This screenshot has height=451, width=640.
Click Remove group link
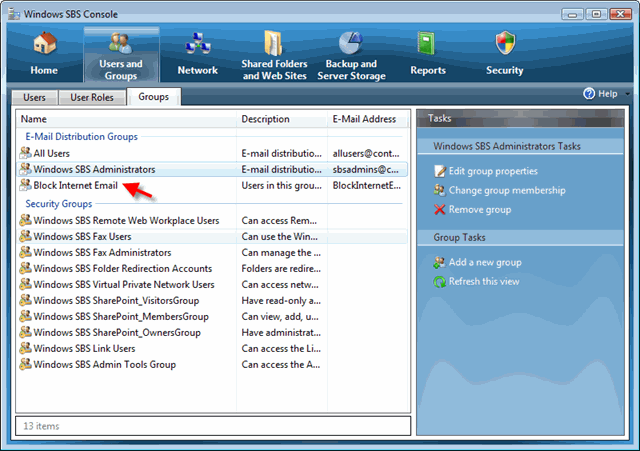480,209
